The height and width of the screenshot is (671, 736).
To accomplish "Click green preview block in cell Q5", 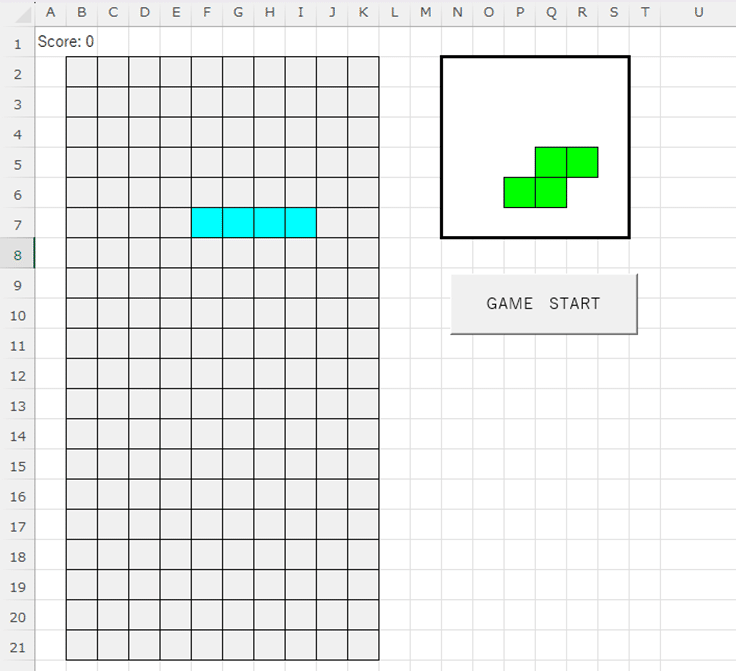I will tap(551, 162).
